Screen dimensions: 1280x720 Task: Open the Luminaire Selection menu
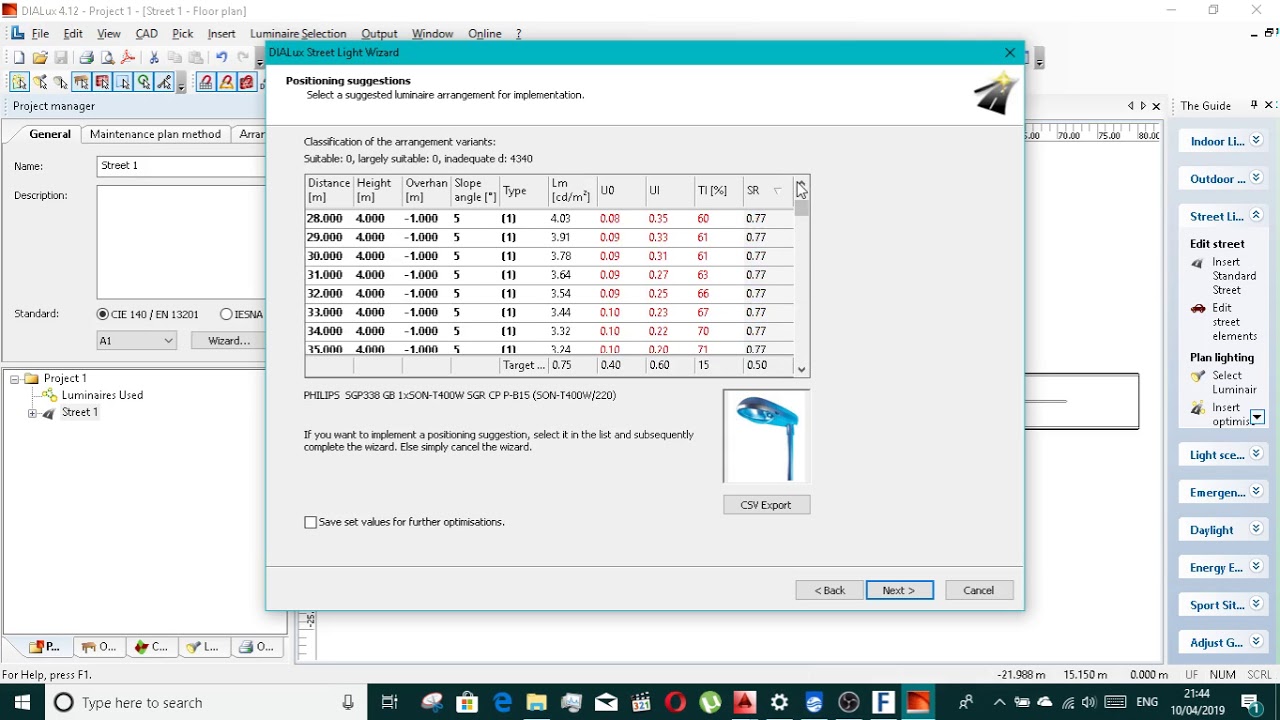[298, 34]
